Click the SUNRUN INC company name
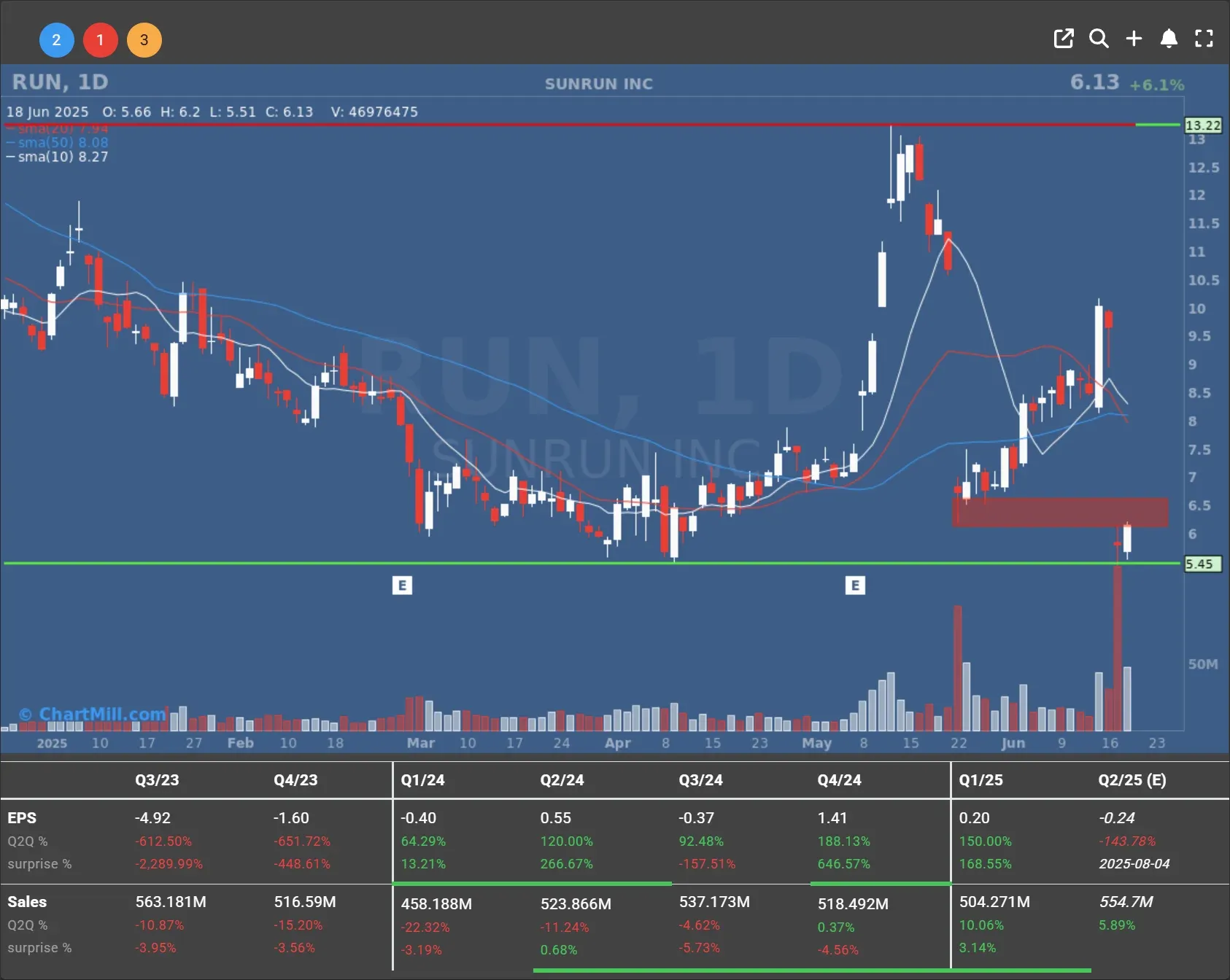The height and width of the screenshot is (980, 1230). (x=599, y=84)
